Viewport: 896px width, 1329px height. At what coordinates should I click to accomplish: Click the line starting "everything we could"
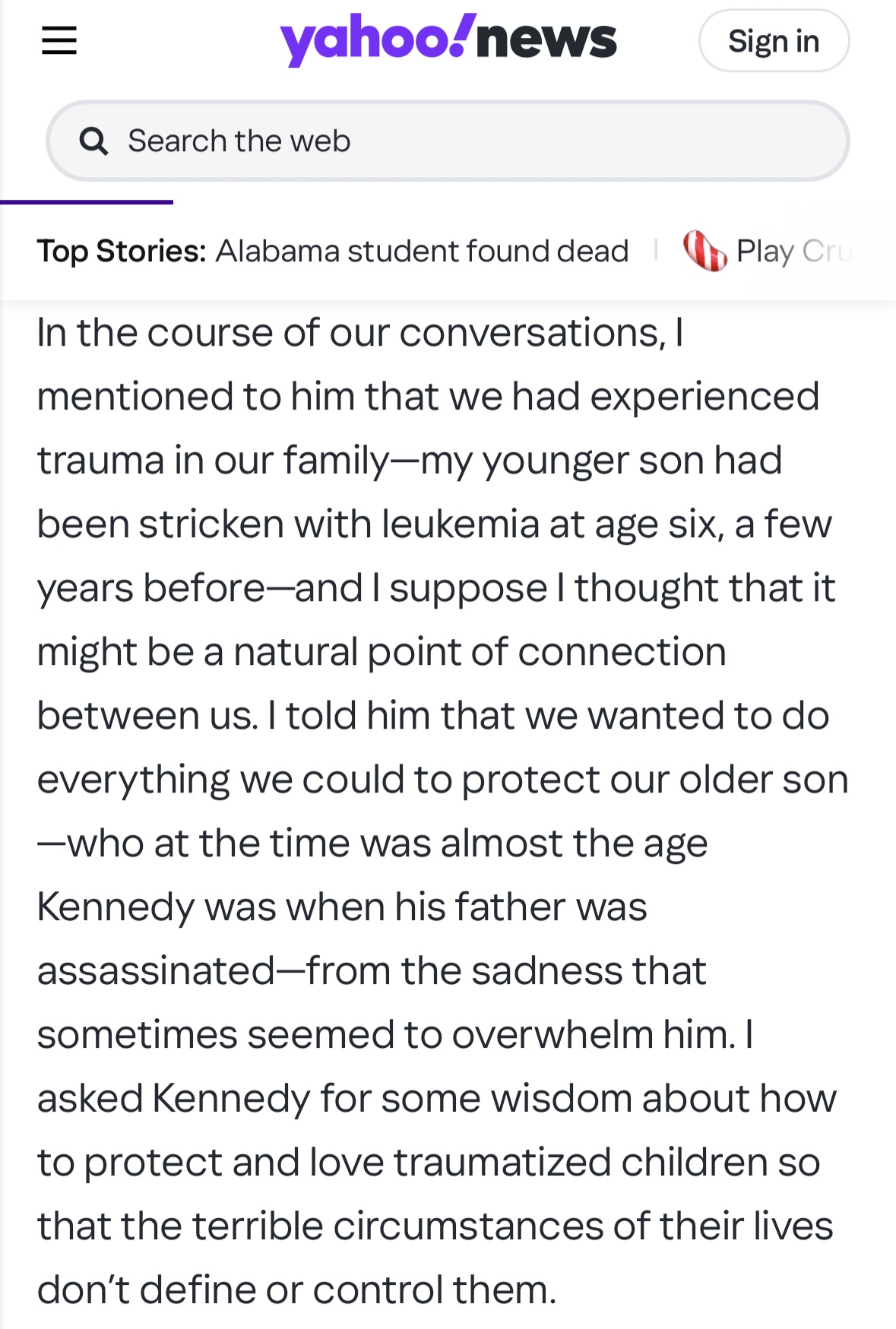coord(442,780)
